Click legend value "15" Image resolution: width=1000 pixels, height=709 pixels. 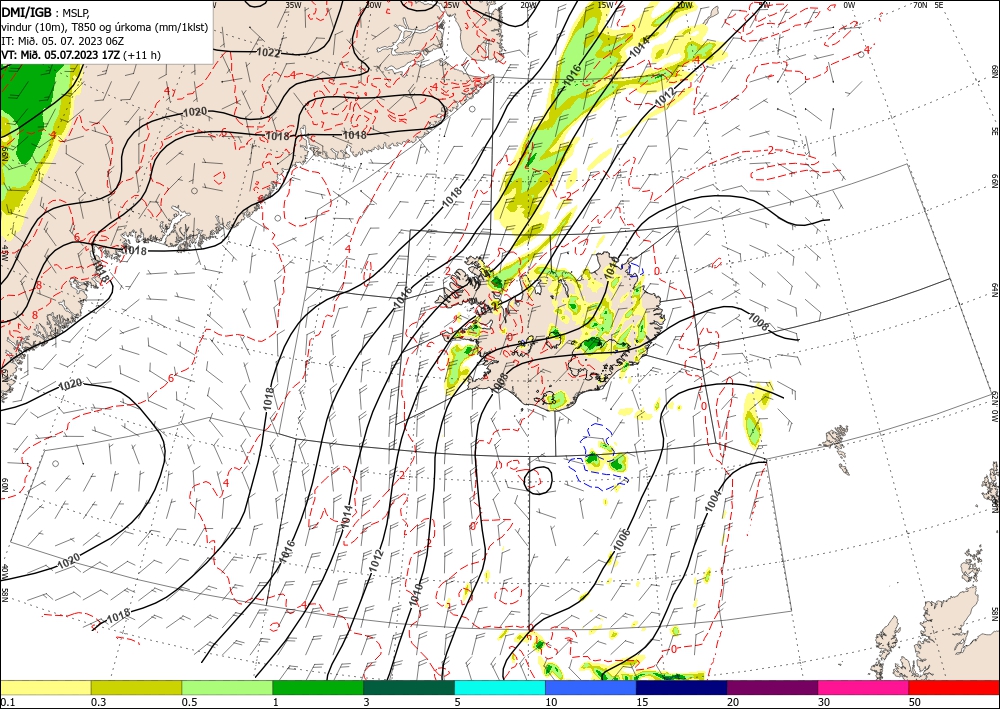[x=642, y=702]
